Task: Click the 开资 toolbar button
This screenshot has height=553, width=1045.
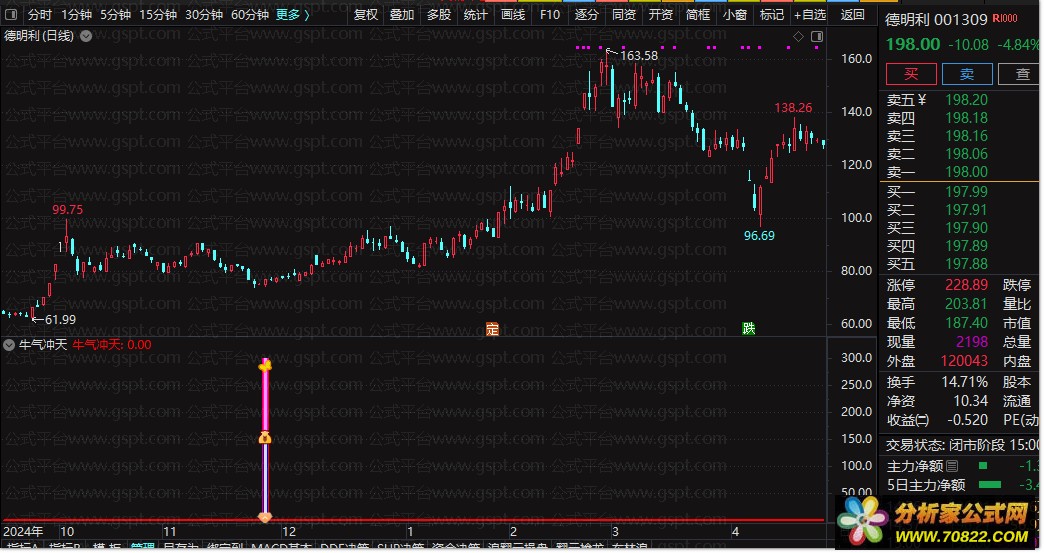Action: 660,14
